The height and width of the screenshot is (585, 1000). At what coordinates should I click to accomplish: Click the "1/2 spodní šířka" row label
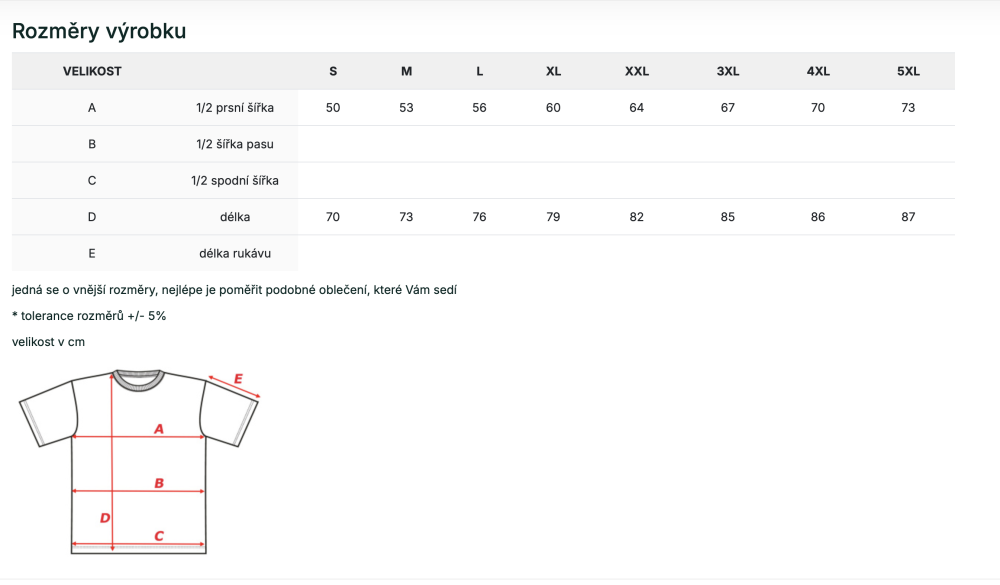pyautogui.click(x=235, y=181)
